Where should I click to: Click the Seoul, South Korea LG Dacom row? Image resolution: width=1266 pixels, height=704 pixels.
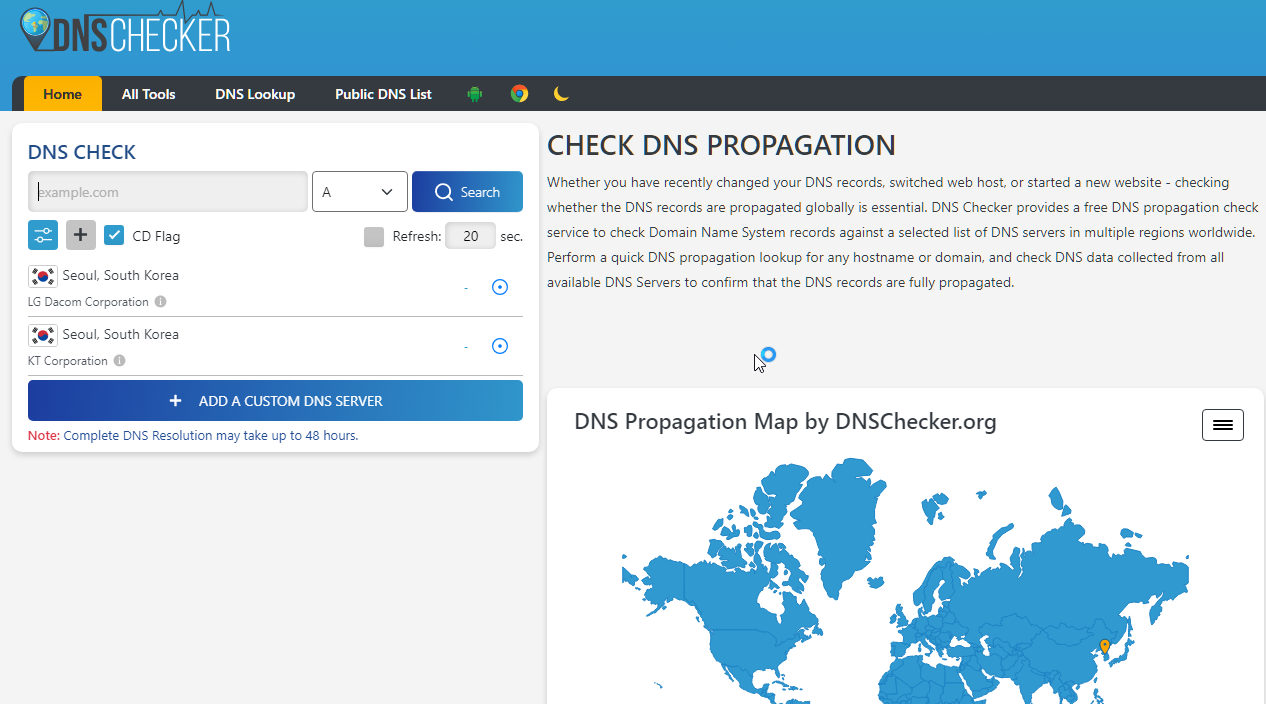tap(275, 287)
